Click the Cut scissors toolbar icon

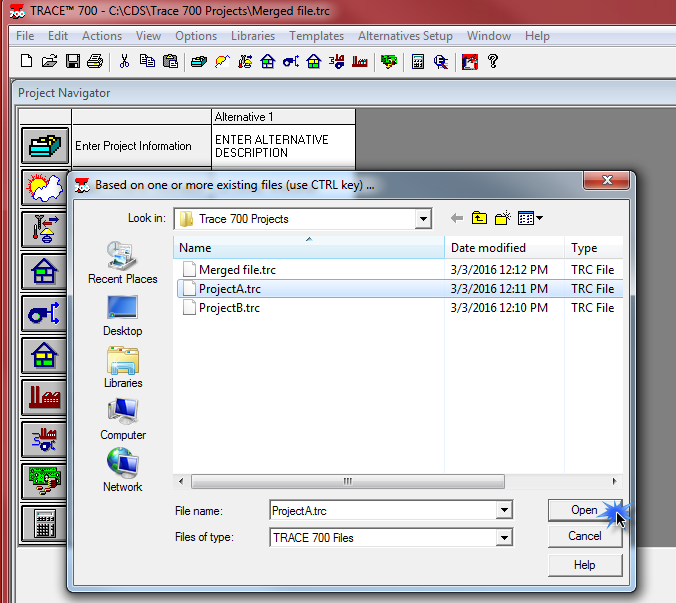tap(124, 61)
